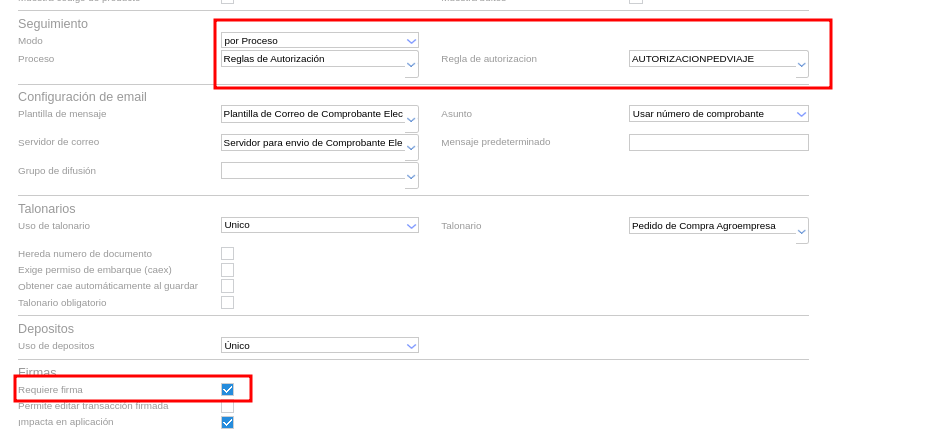This screenshot has height=430, width=933.
Task: Expand Plantilla de mensaje dropdown
Action: point(411,121)
